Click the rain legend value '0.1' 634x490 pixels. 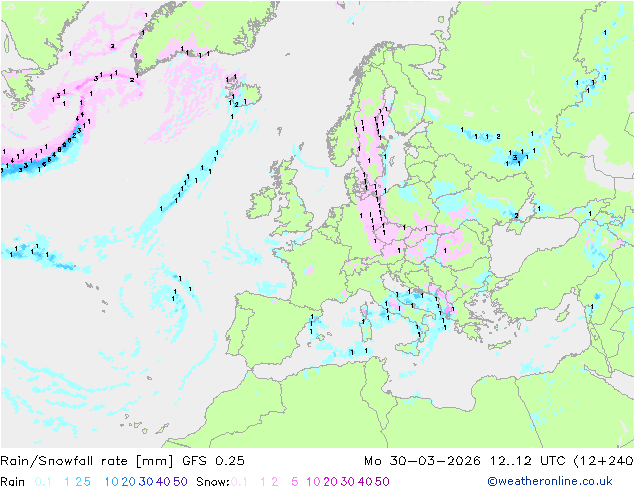43,482
